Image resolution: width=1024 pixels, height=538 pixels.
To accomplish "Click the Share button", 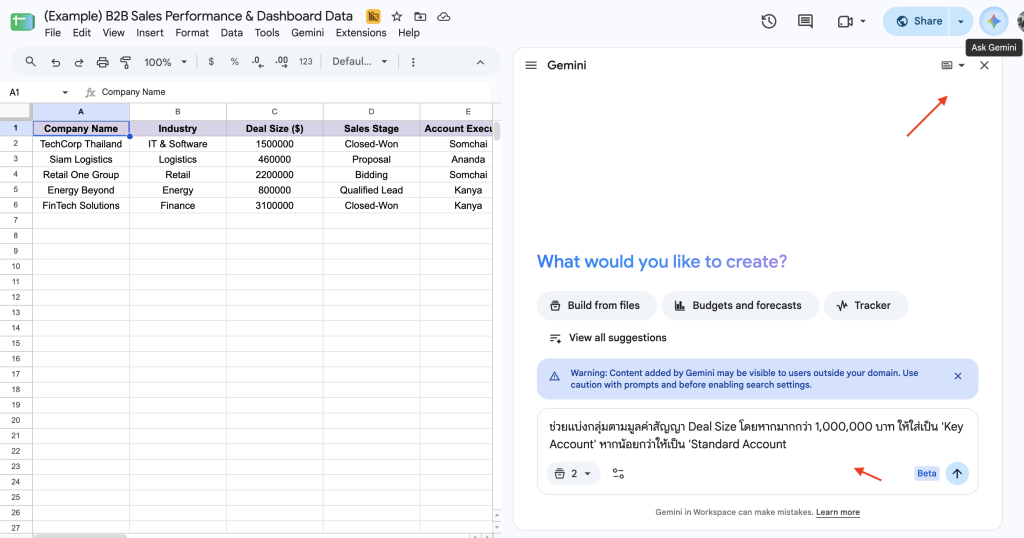I will click(x=918, y=22).
